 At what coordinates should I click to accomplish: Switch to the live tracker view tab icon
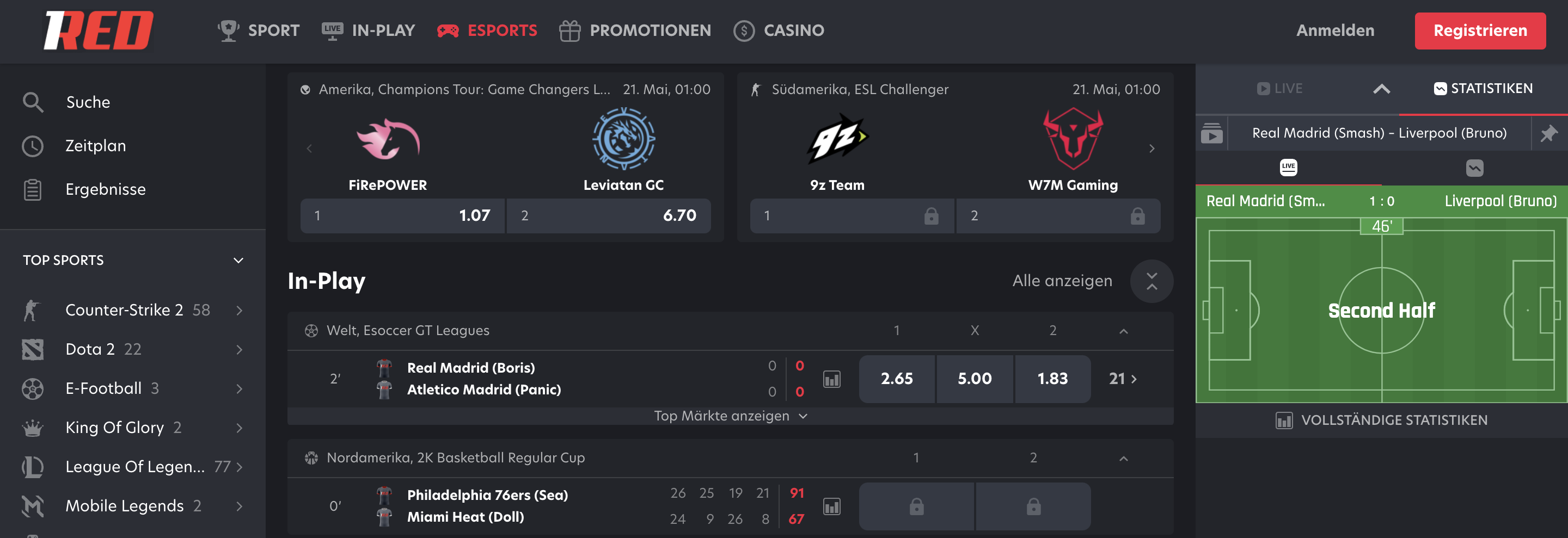tap(1288, 168)
